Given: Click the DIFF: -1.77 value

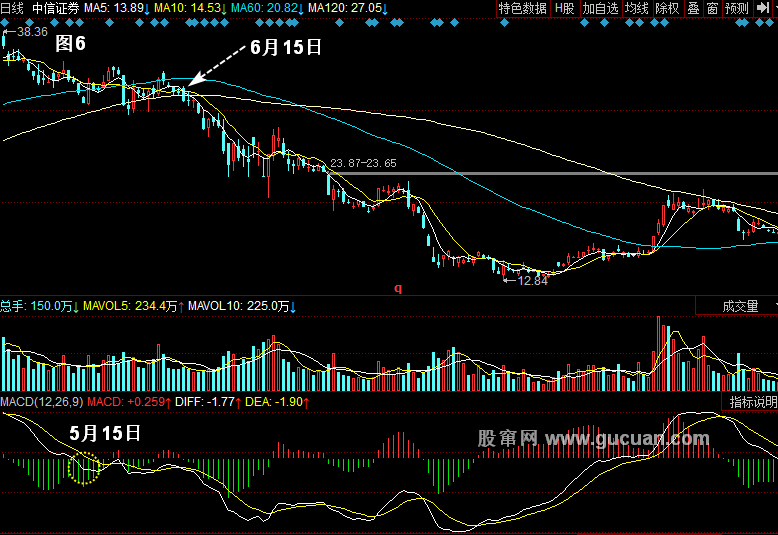Looking at the screenshot, I should pyautogui.click(x=208, y=401).
